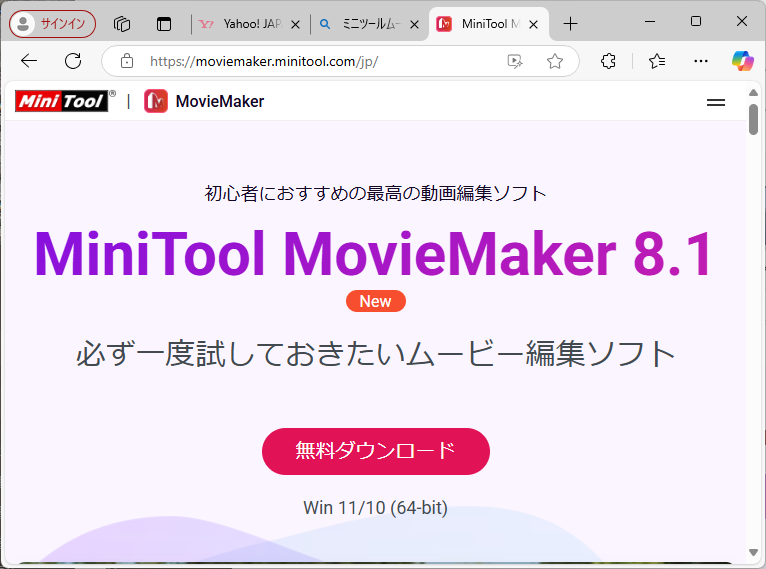The image size is (766, 569).
Task: Click the vertical scrollbar thumb
Action: (x=753, y=119)
